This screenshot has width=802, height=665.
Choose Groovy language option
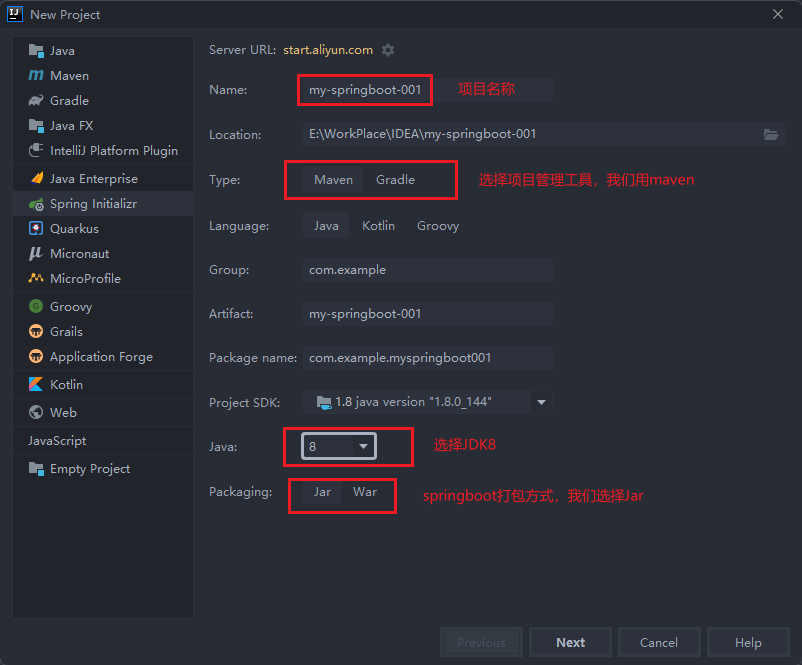(x=438, y=226)
